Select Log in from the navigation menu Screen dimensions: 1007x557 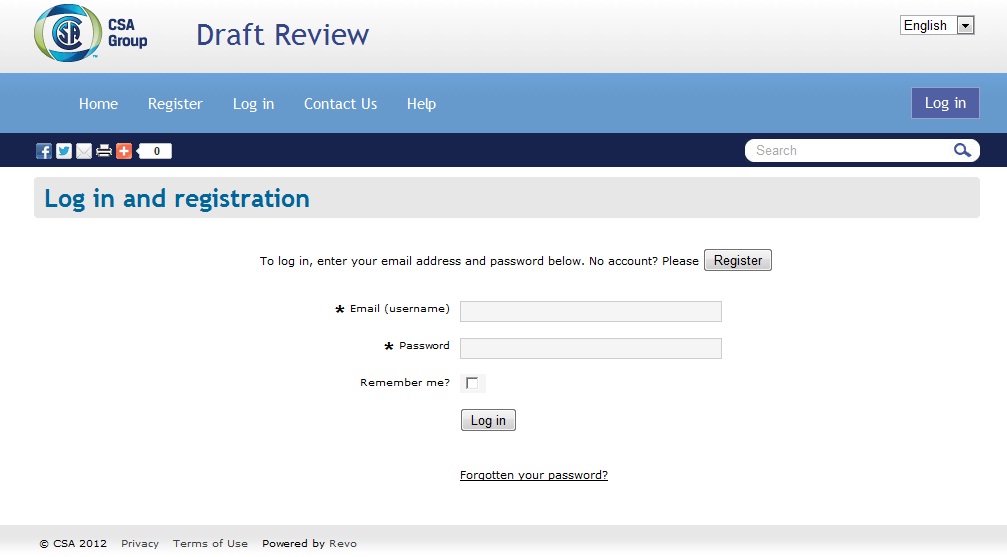click(253, 103)
